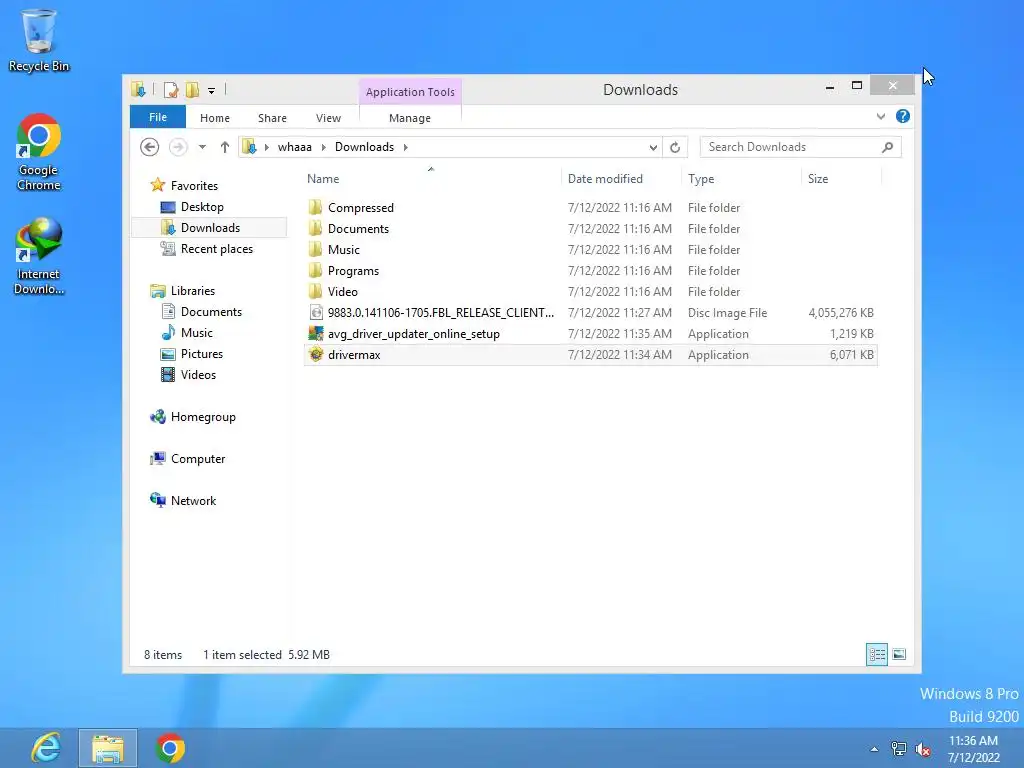Click the Application Tools contextual tab header
This screenshot has width=1024, height=768.
click(x=410, y=92)
